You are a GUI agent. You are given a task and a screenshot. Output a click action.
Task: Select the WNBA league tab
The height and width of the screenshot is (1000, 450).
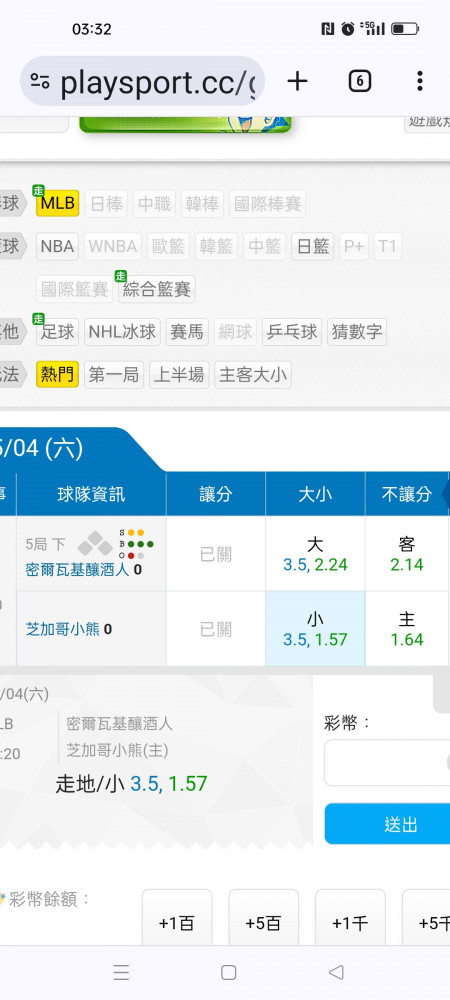coord(113,246)
